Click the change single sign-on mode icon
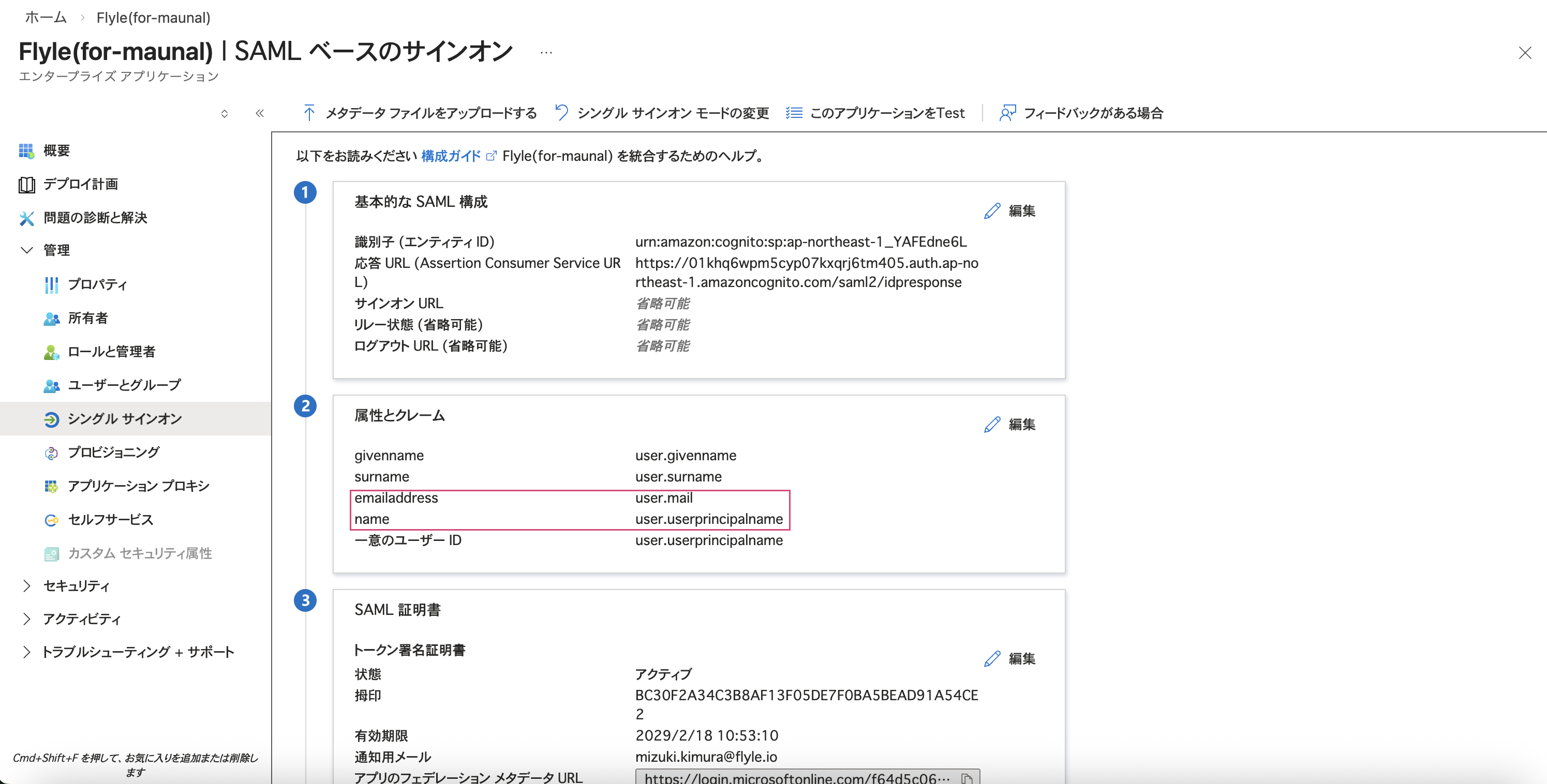Image resolution: width=1547 pixels, height=784 pixels. [x=561, y=113]
